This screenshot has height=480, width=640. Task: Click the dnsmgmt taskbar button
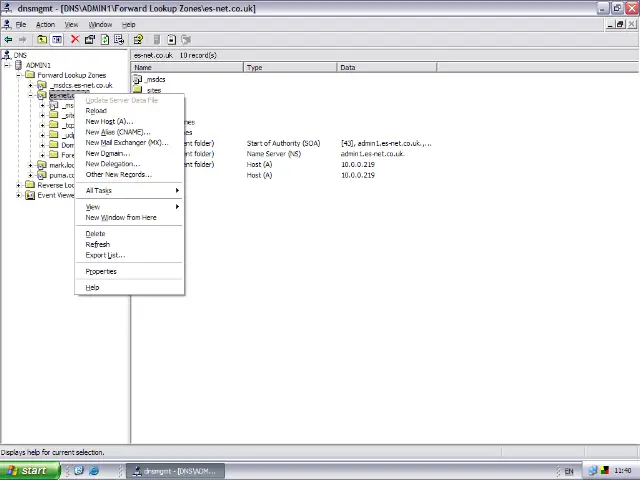click(175, 471)
